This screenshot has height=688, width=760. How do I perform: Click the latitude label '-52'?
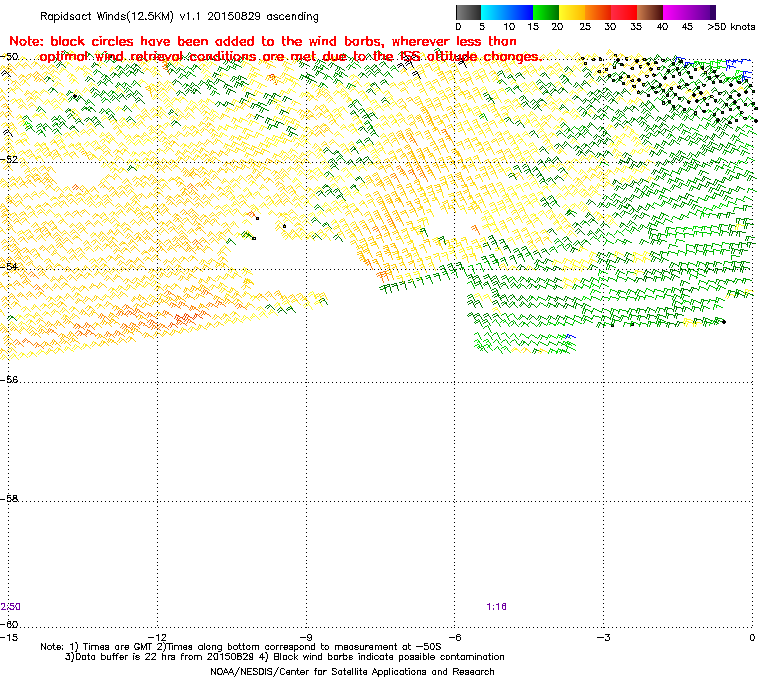pyautogui.click(x=9, y=160)
